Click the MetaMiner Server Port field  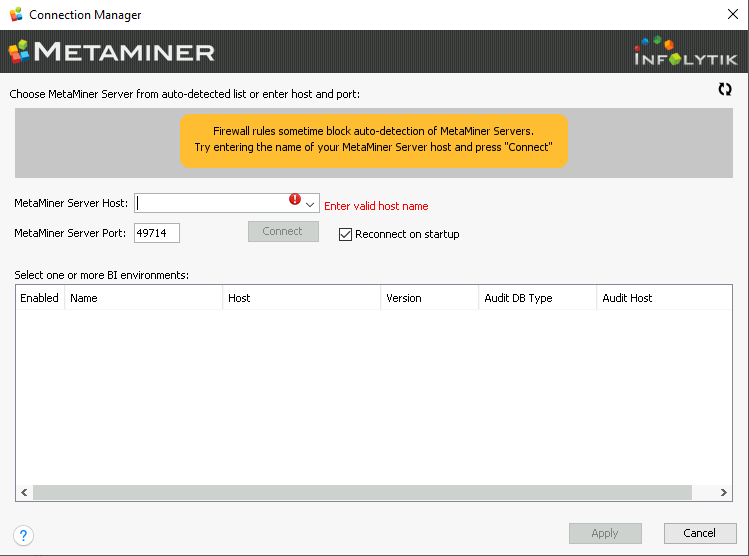[x=157, y=233]
